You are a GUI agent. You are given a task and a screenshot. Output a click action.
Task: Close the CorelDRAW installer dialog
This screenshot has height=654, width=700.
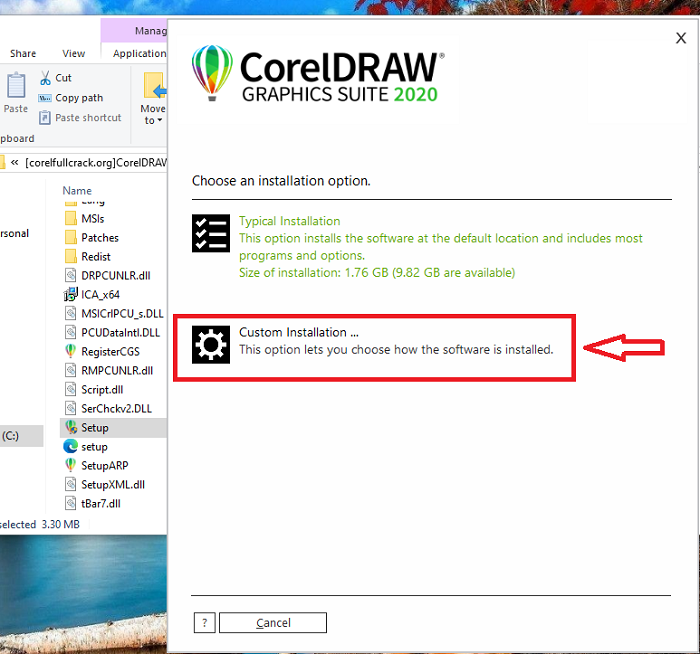(x=681, y=38)
